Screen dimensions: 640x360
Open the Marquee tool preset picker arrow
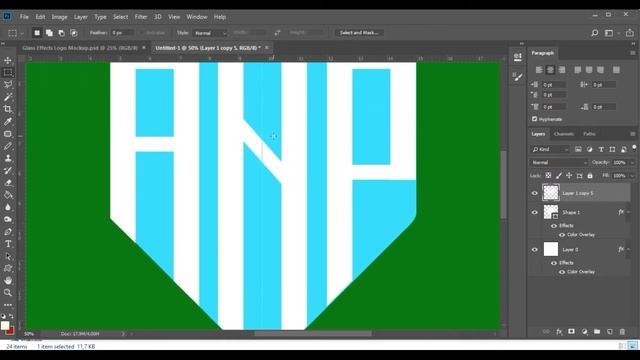tap(22, 33)
